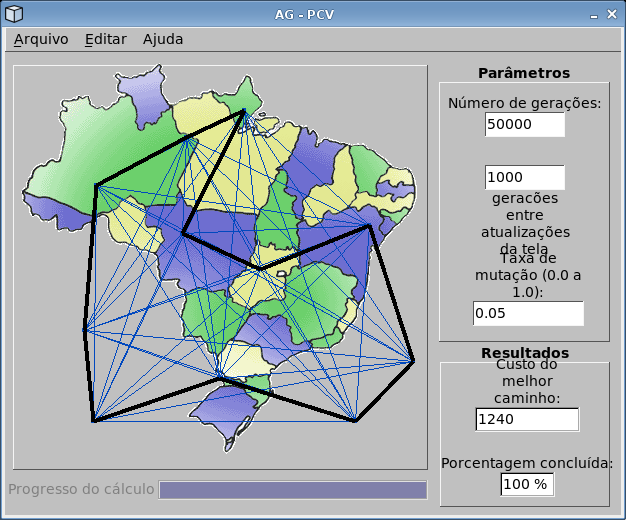Click the generations-between-updates field showing 1000

(524, 177)
